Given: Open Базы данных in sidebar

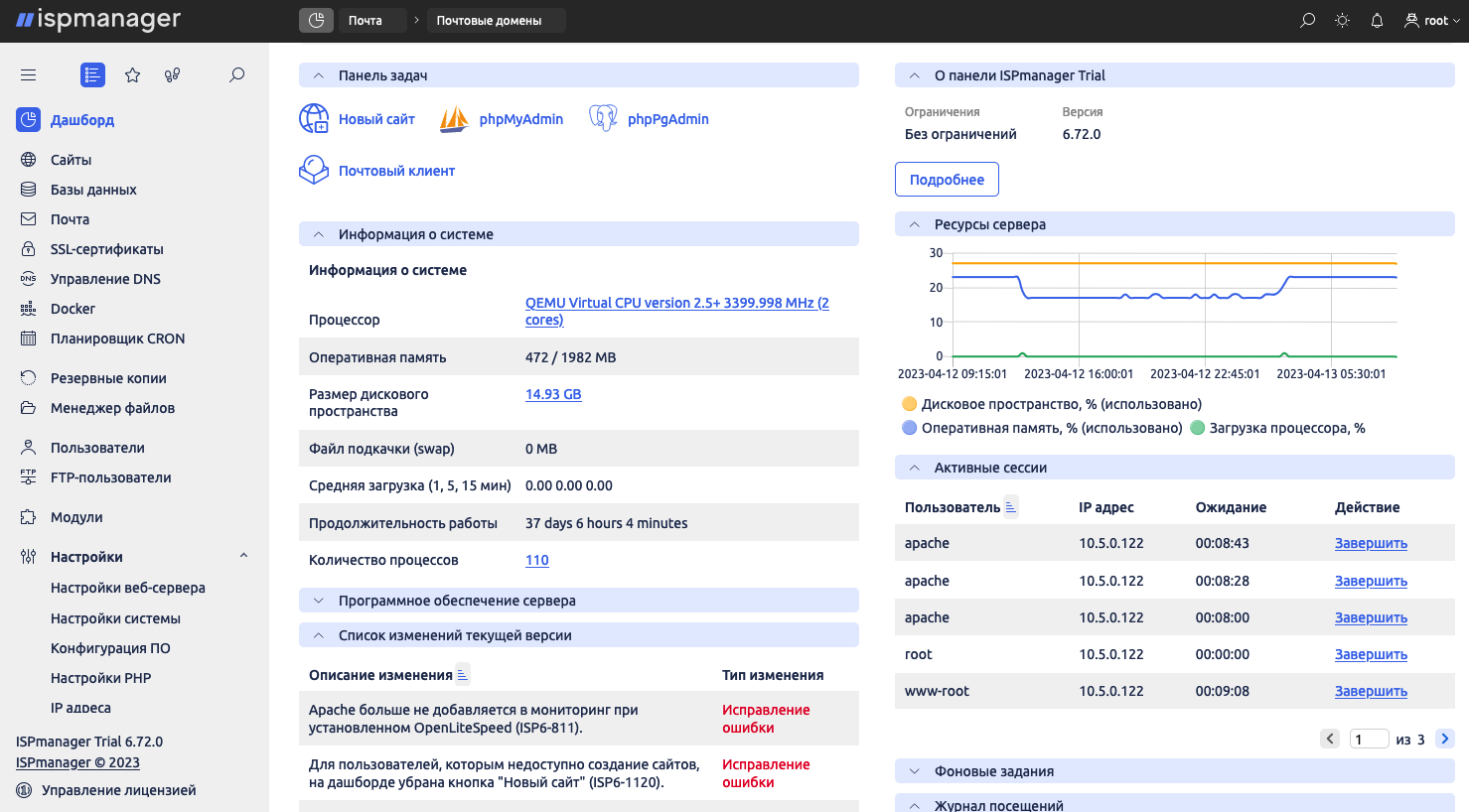Looking at the screenshot, I should point(93,190).
